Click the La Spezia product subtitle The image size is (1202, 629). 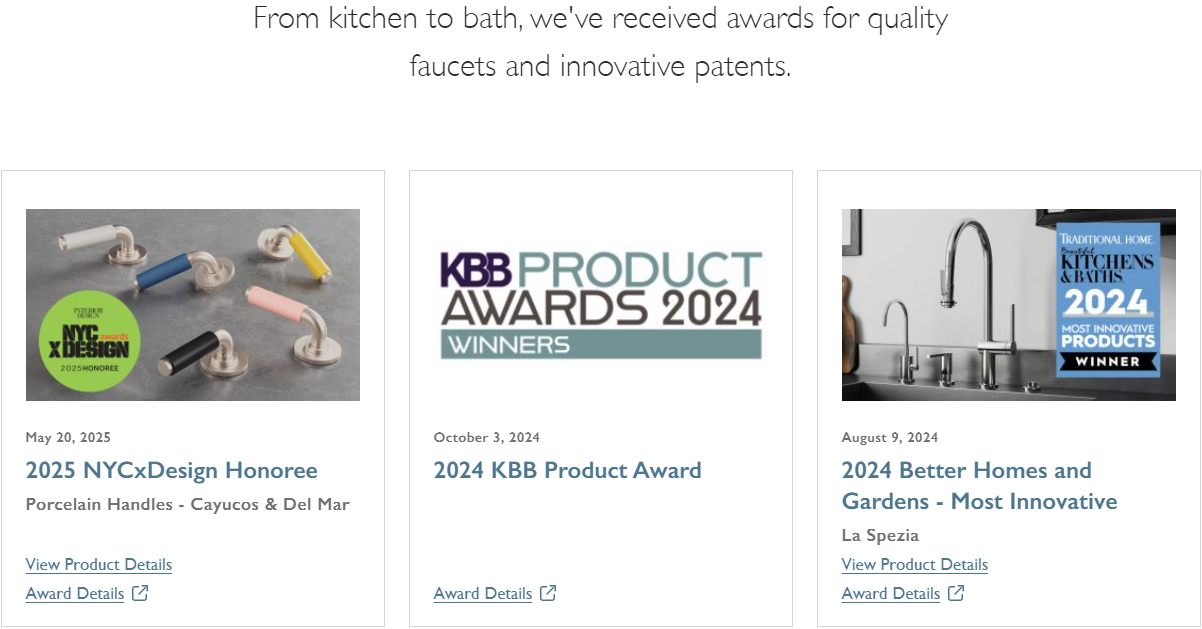[x=880, y=535]
